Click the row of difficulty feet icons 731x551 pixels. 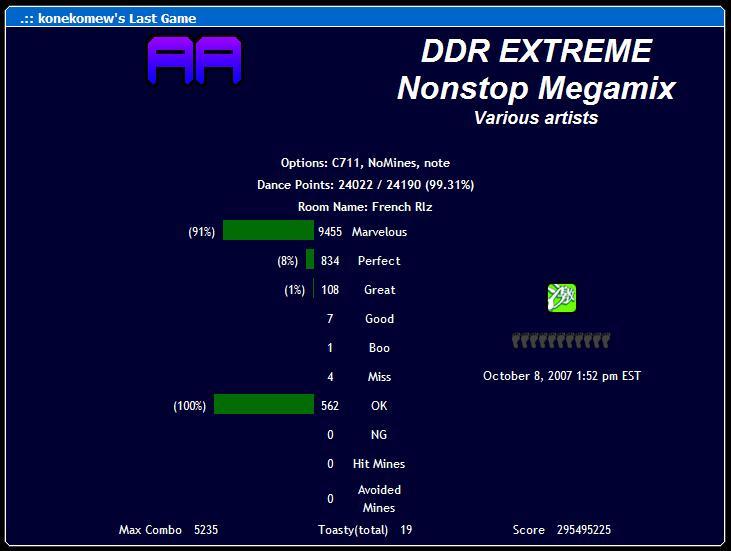[560, 340]
